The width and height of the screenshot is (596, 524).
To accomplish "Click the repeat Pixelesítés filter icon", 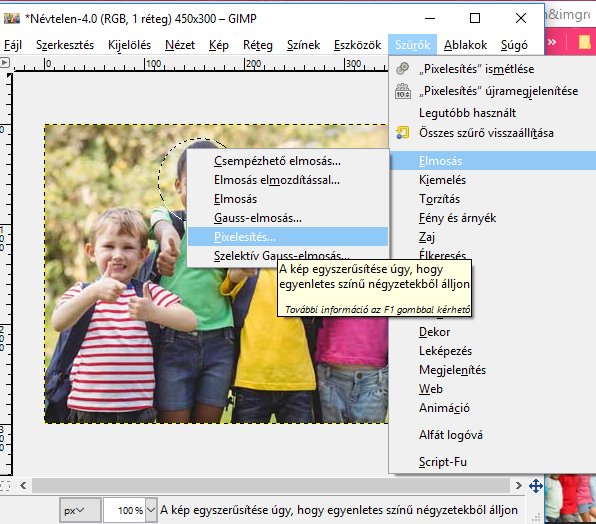I will (403, 69).
